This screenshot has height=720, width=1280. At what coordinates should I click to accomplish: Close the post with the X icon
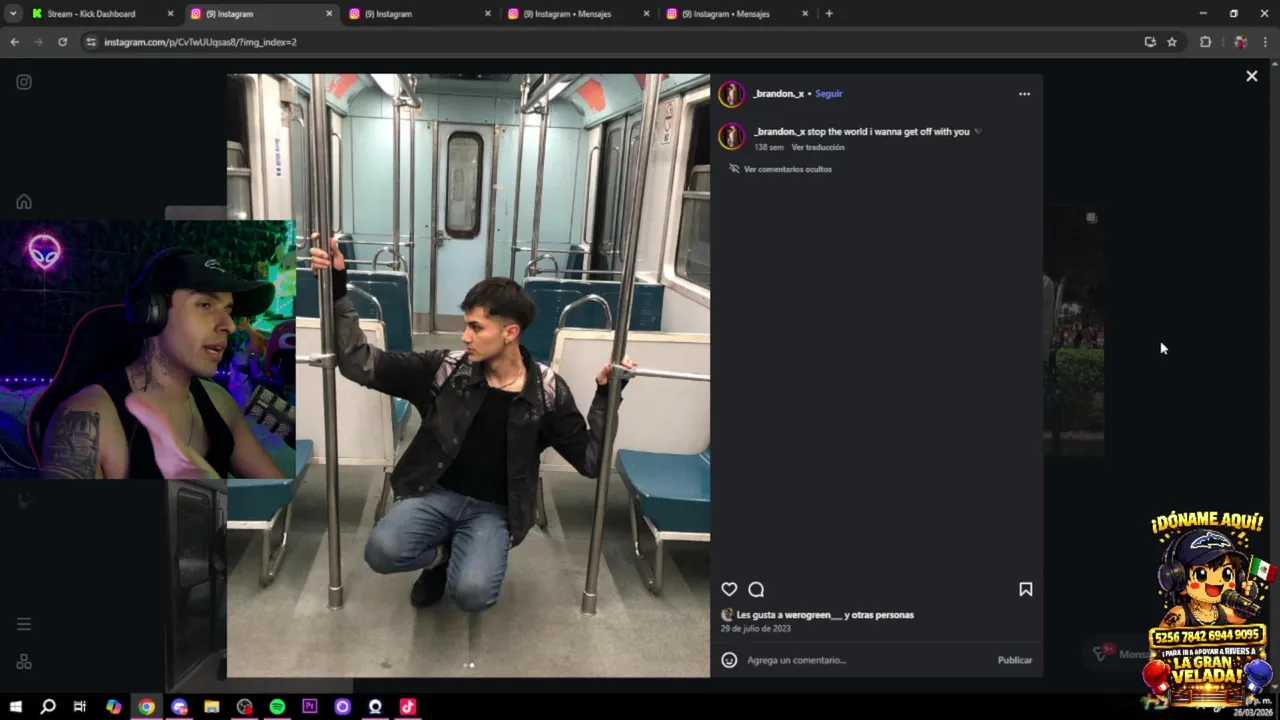1251,76
